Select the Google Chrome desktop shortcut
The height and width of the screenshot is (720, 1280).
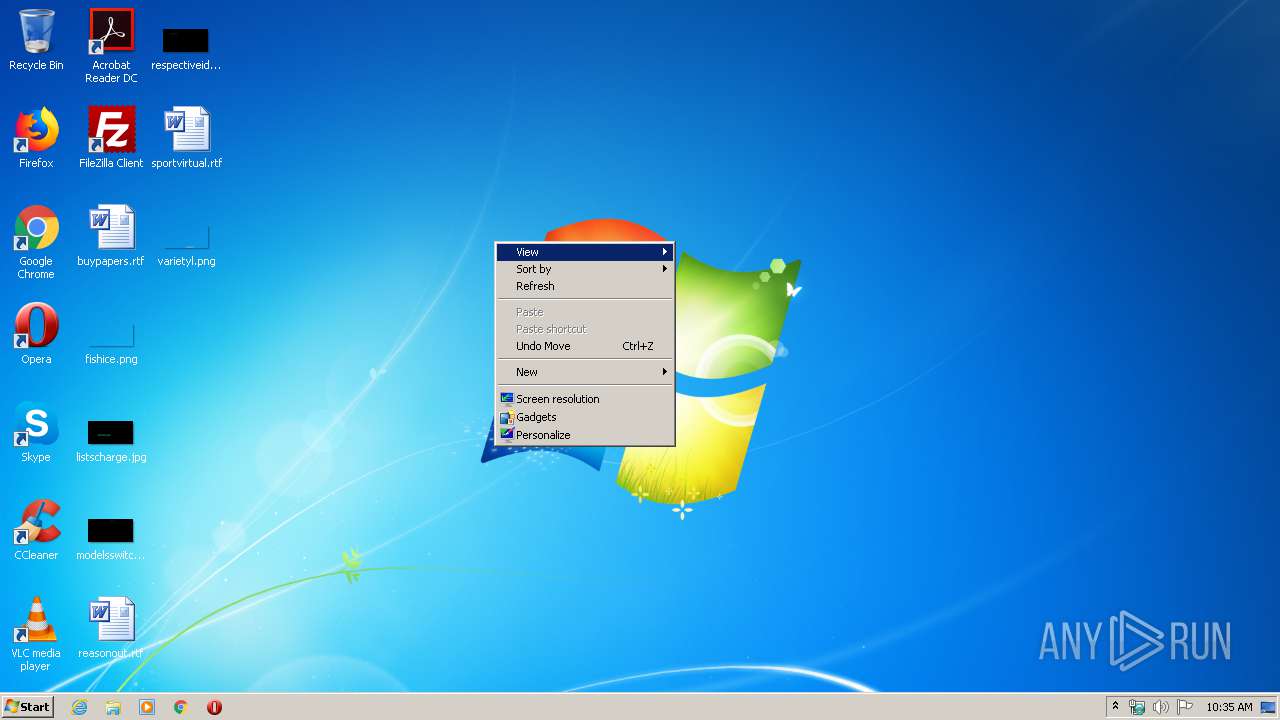pyautogui.click(x=36, y=243)
